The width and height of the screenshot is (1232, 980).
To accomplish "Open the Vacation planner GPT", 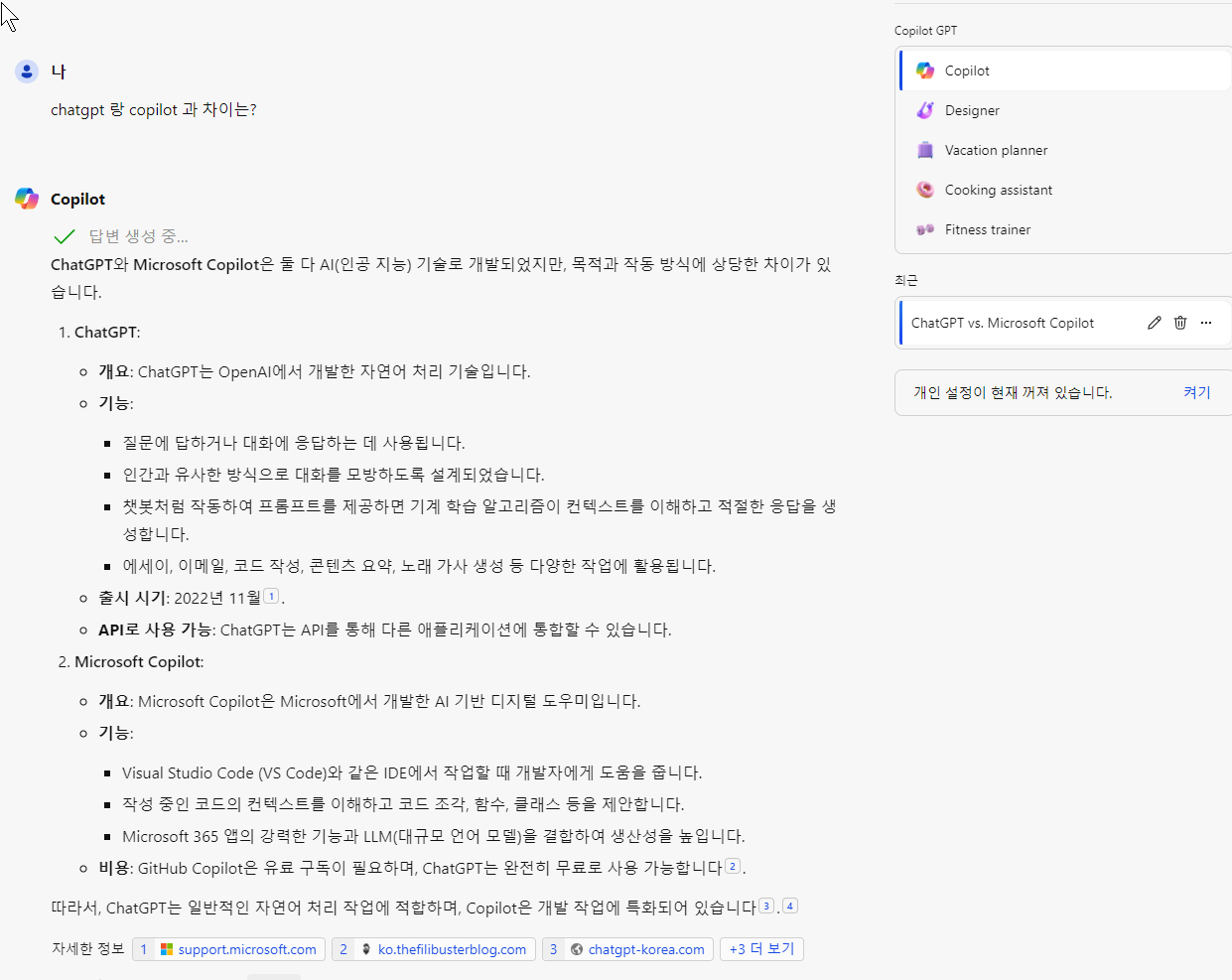I will pos(1065,150).
